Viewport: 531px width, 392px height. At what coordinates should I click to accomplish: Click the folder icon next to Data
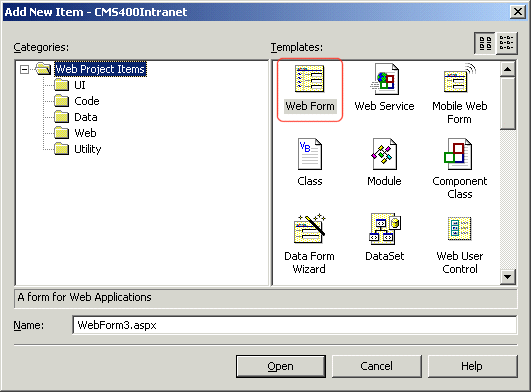tap(62, 117)
